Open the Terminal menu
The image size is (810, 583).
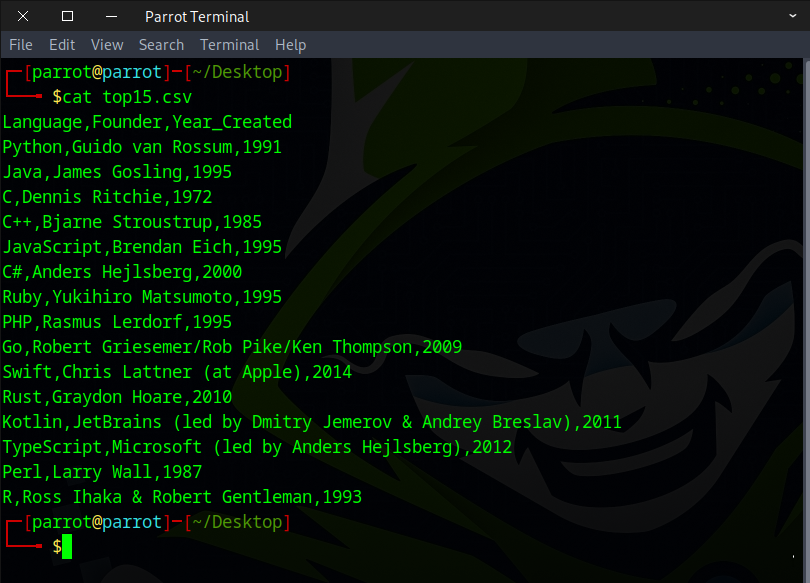229,45
